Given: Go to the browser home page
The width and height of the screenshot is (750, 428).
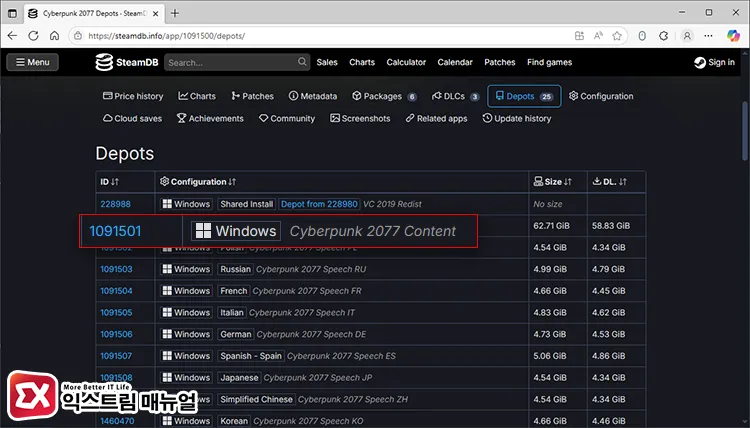Looking at the screenshot, I should (55, 36).
